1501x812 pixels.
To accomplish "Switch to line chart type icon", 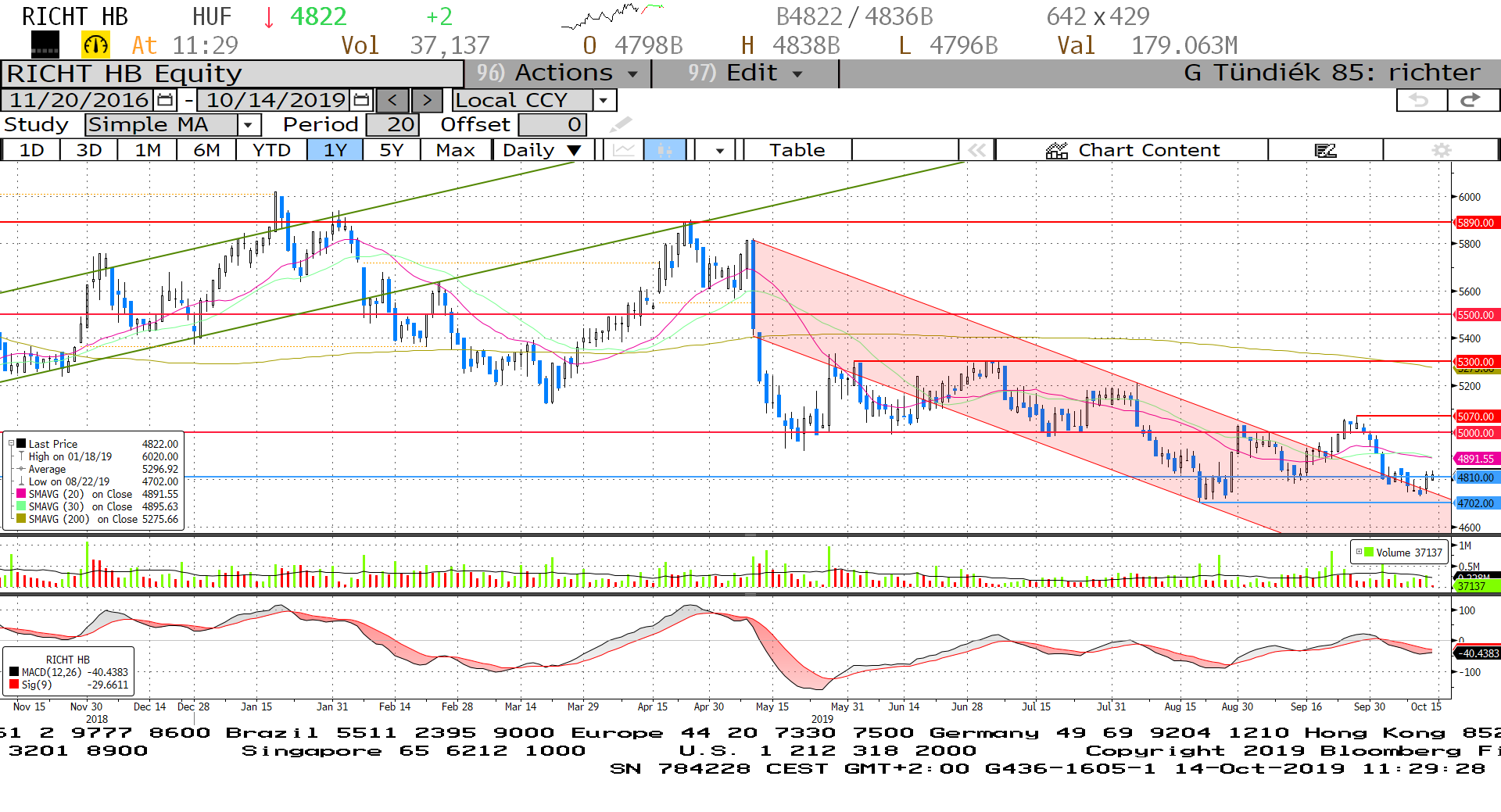I will click(x=623, y=150).
